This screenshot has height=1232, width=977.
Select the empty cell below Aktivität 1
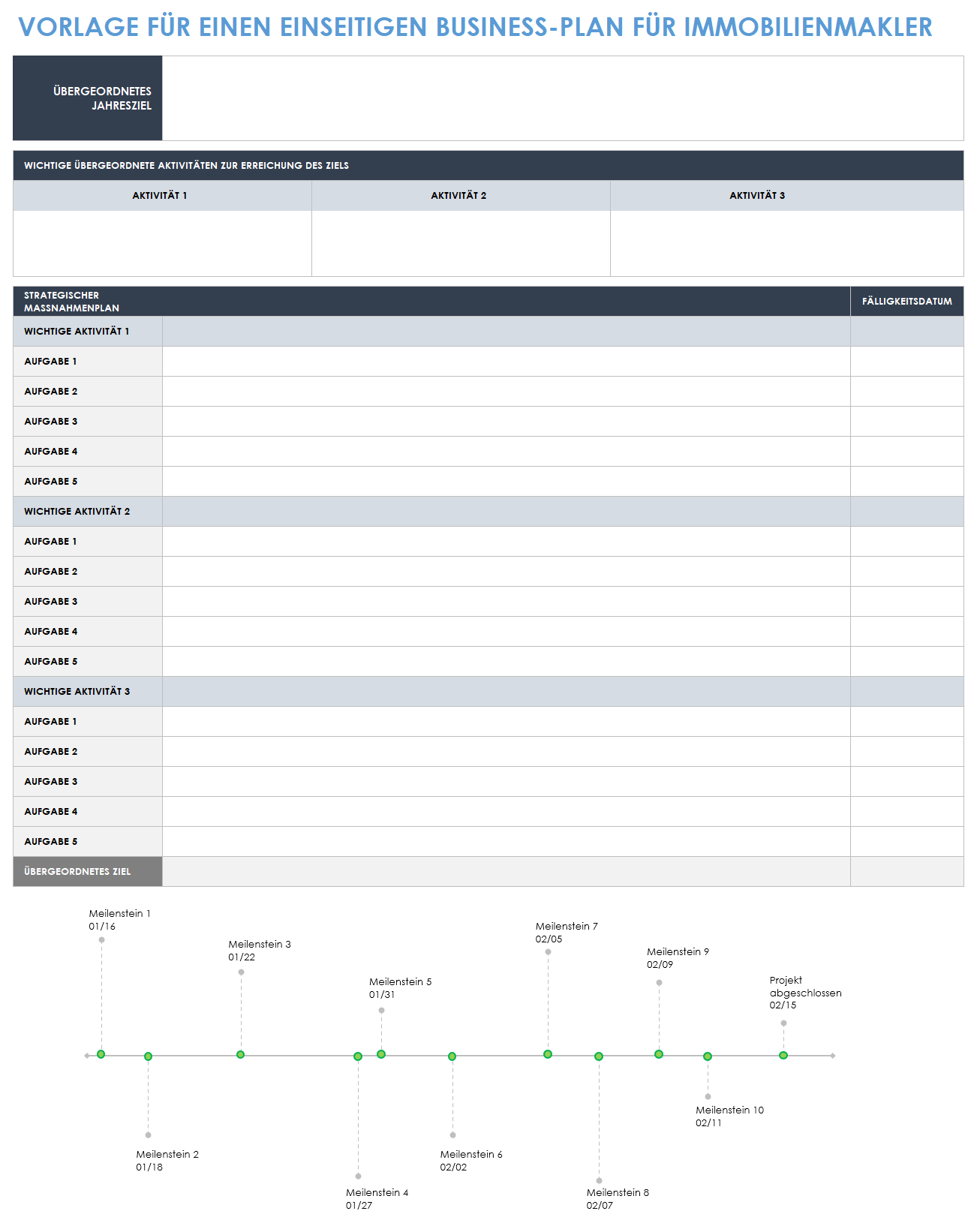click(x=162, y=243)
